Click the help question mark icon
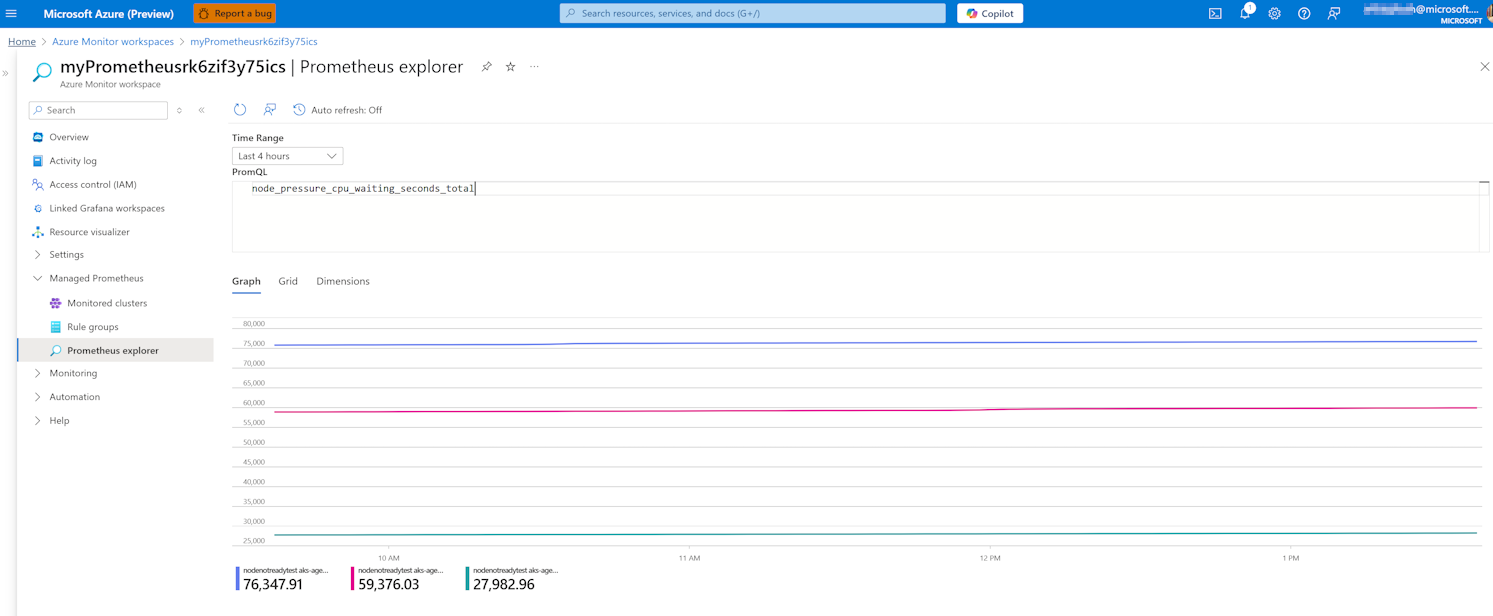 pyautogui.click(x=1304, y=14)
